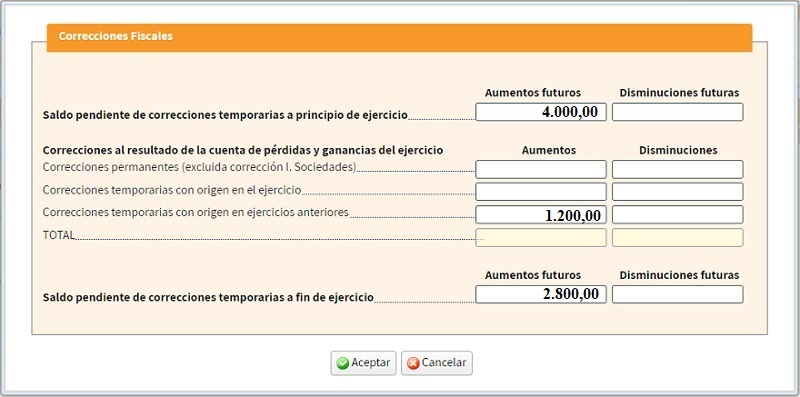Click the Correcciones permanentes row label
The width and height of the screenshot is (800, 397).
point(199,167)
